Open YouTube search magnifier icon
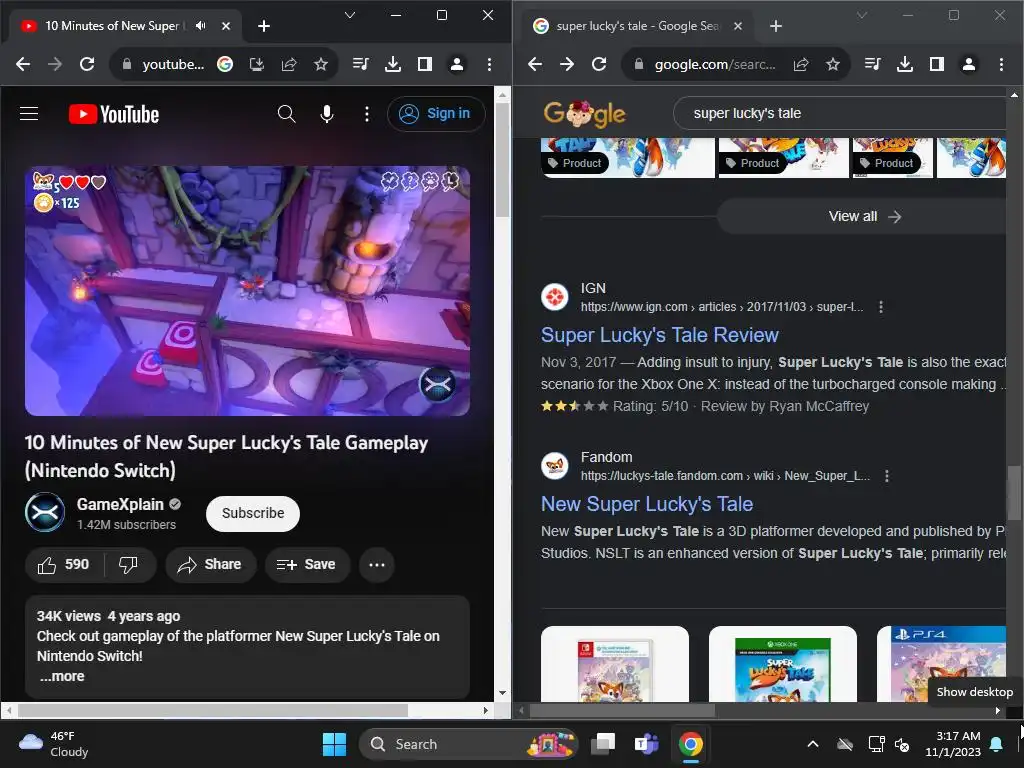The height and width of the screenshot is (768, 1024). coord(286,114)
